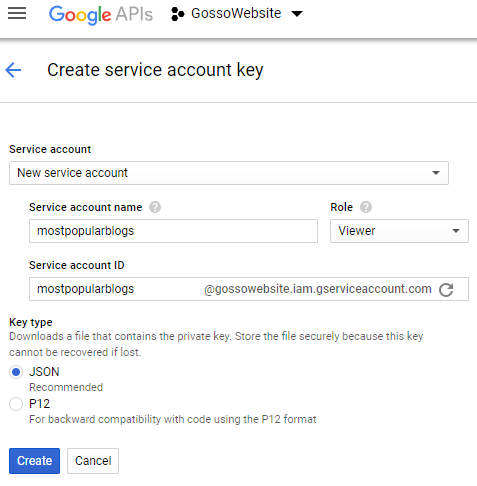The image size is (477, 486).
Task: Click the project hexagon dots icon
Action: pos(177,14)
